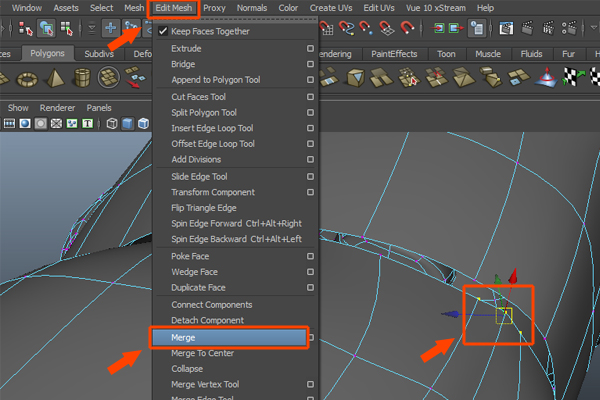This screenshot has height=400, width=600.
Task: Open Merge option box square
Action: coord(311,338)
